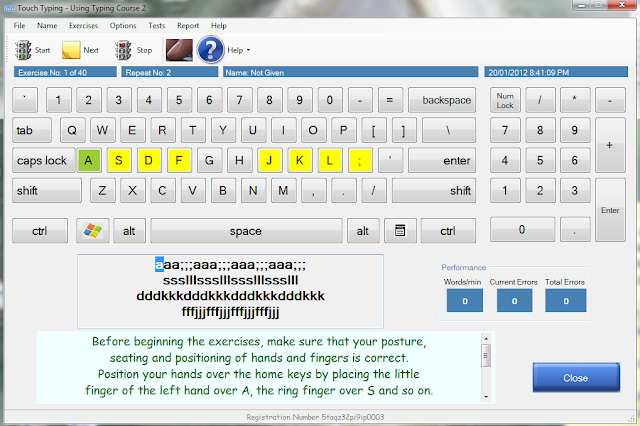Click the right alt key
This screenshot has height=426, width=640.
tap(363, 231)
